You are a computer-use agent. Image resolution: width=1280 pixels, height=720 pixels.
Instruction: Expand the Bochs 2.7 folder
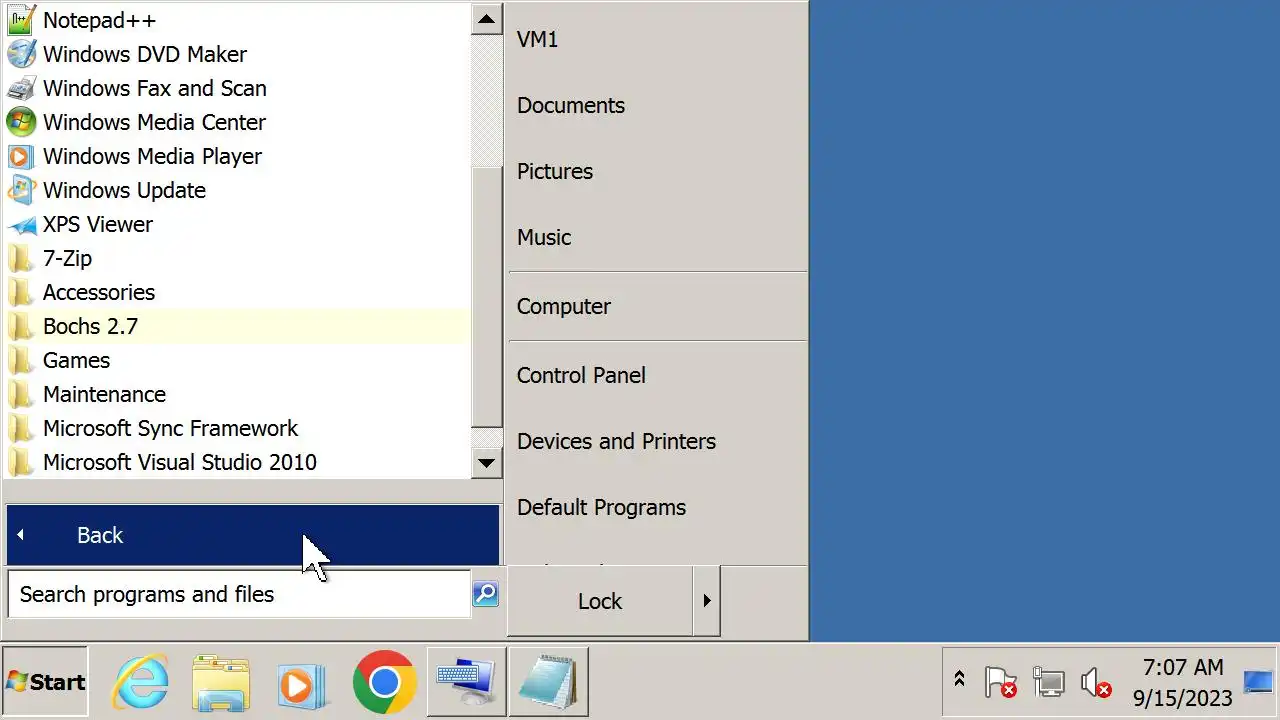[237, 326]
